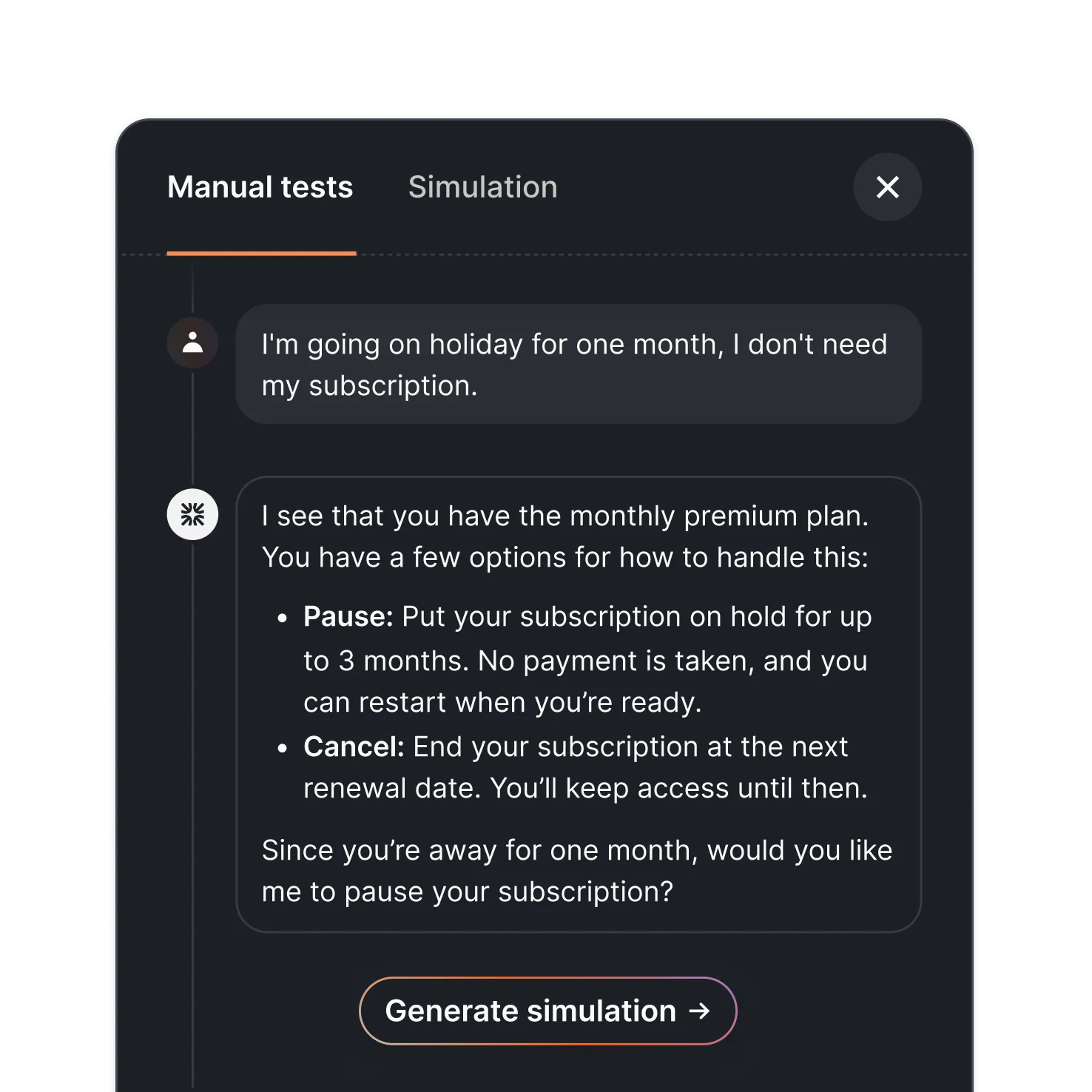Select the Cancel option in the list

click(x=351, y=746)
